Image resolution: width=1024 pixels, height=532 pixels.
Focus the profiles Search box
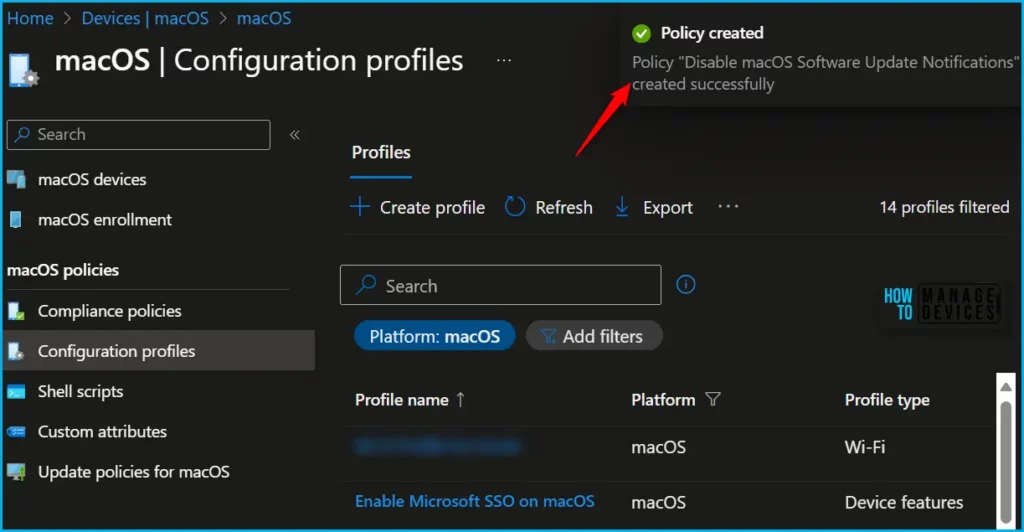click(501, 285)
